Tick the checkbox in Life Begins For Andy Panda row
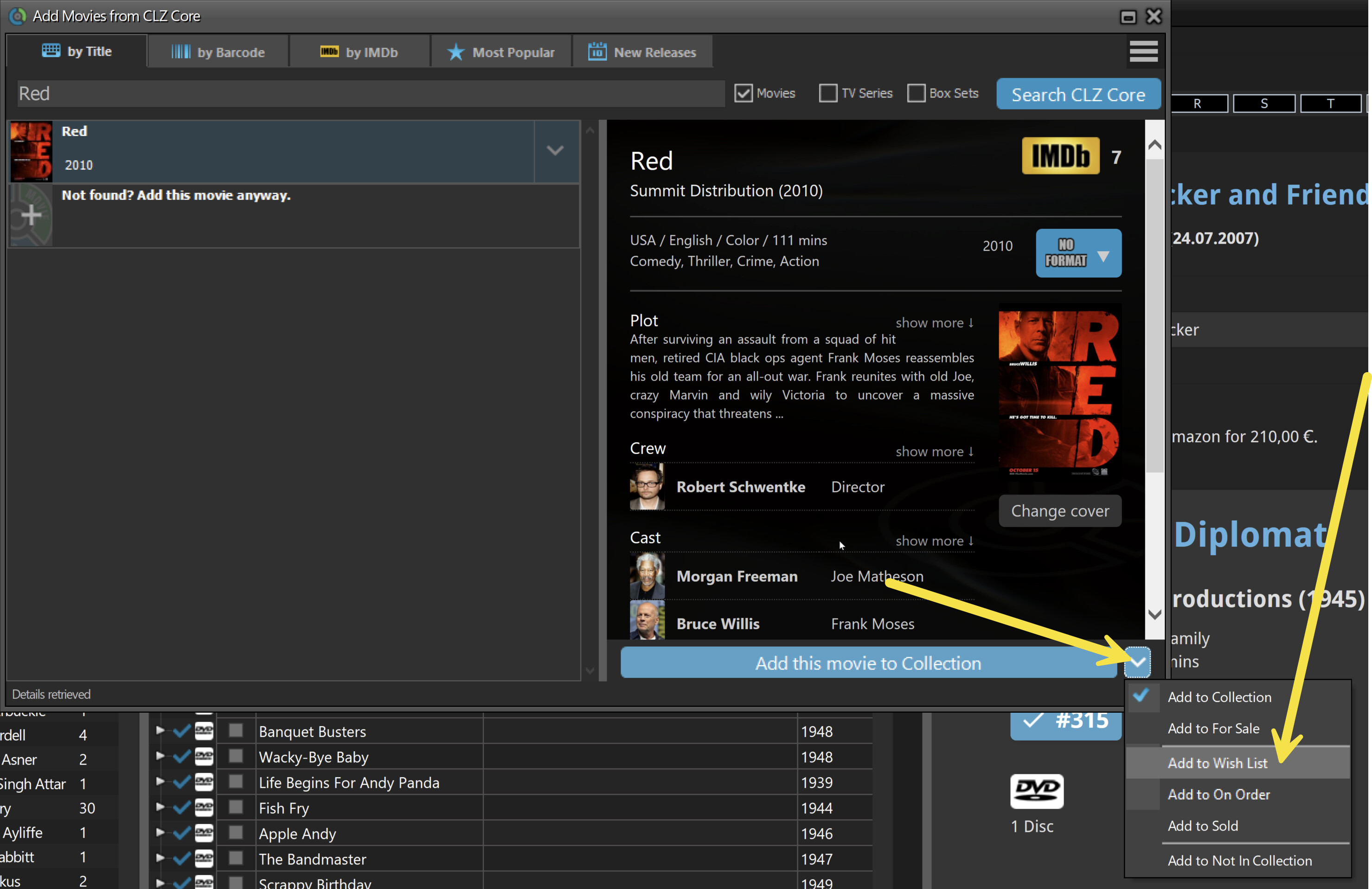 point(236,781)
